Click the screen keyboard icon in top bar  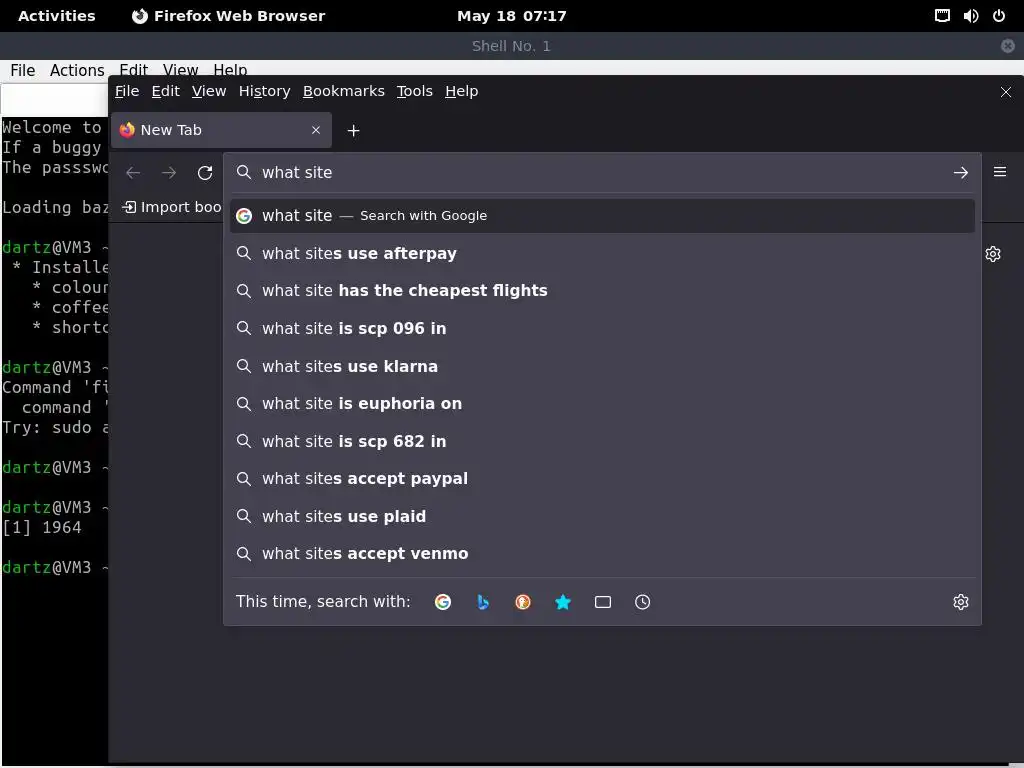pyautogui.click(x=942, y=16)
